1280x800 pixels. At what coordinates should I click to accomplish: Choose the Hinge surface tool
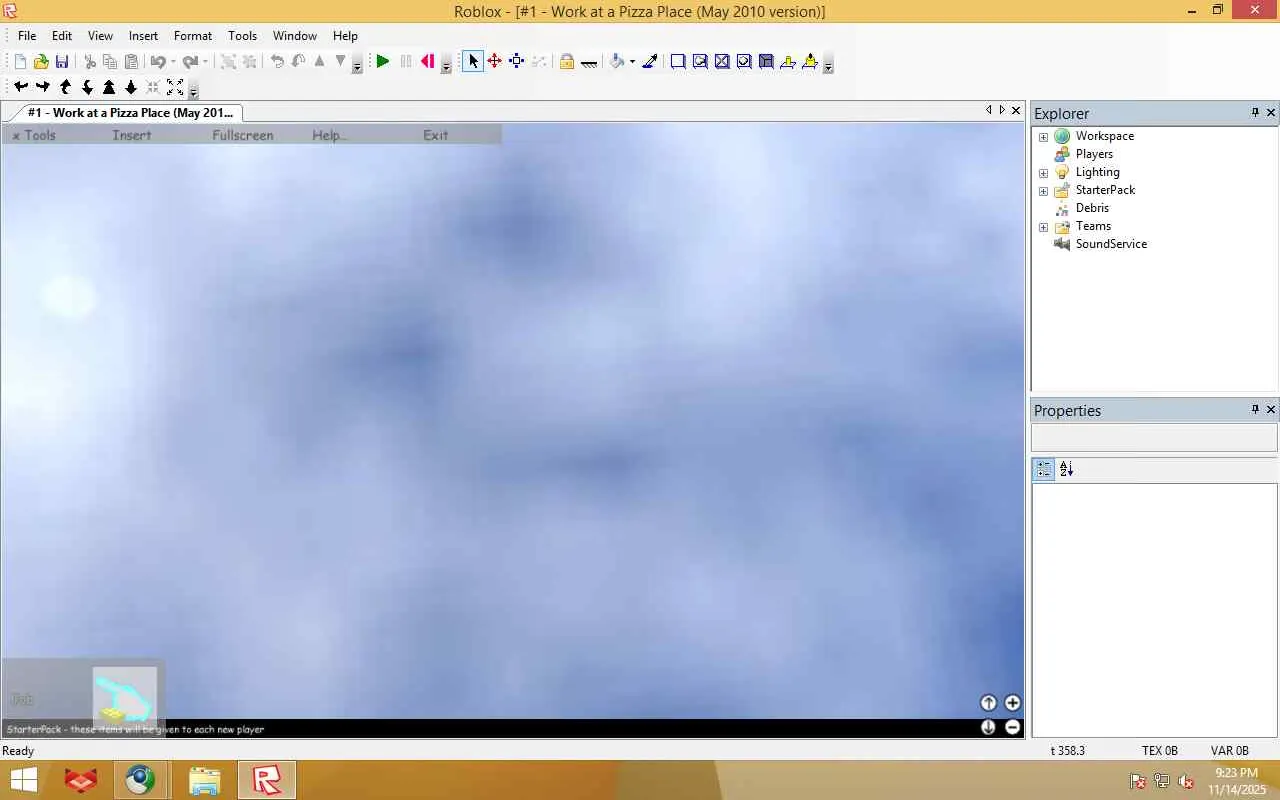(788, 62)
